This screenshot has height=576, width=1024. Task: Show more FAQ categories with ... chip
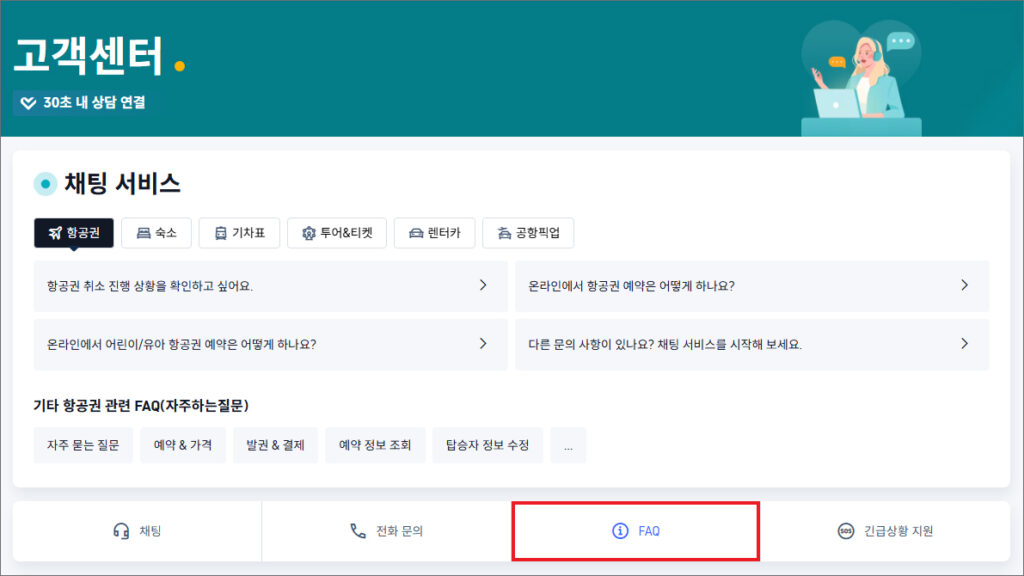pos(568,445)
